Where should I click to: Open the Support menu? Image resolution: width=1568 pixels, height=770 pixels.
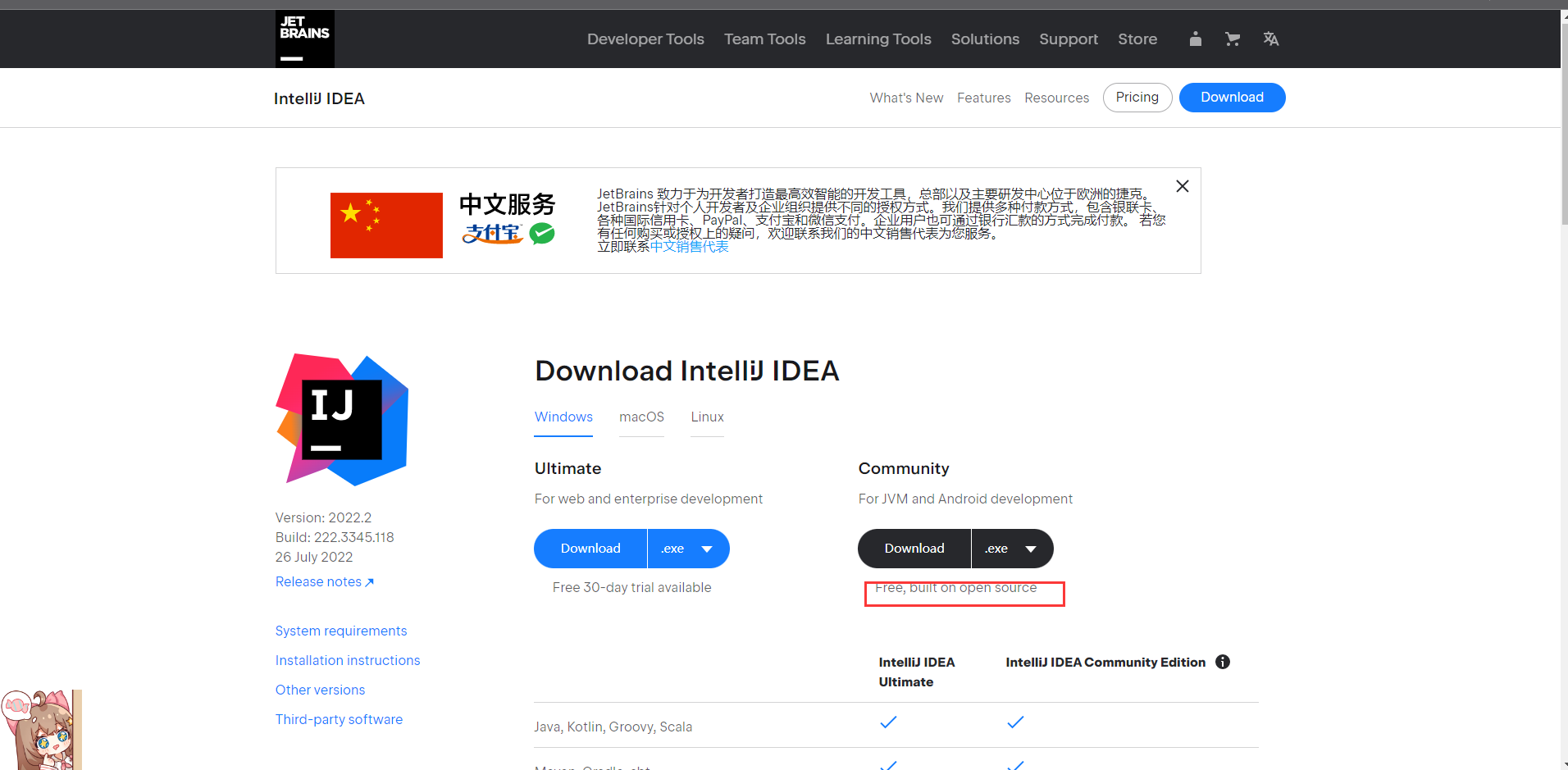(1069, 39)
